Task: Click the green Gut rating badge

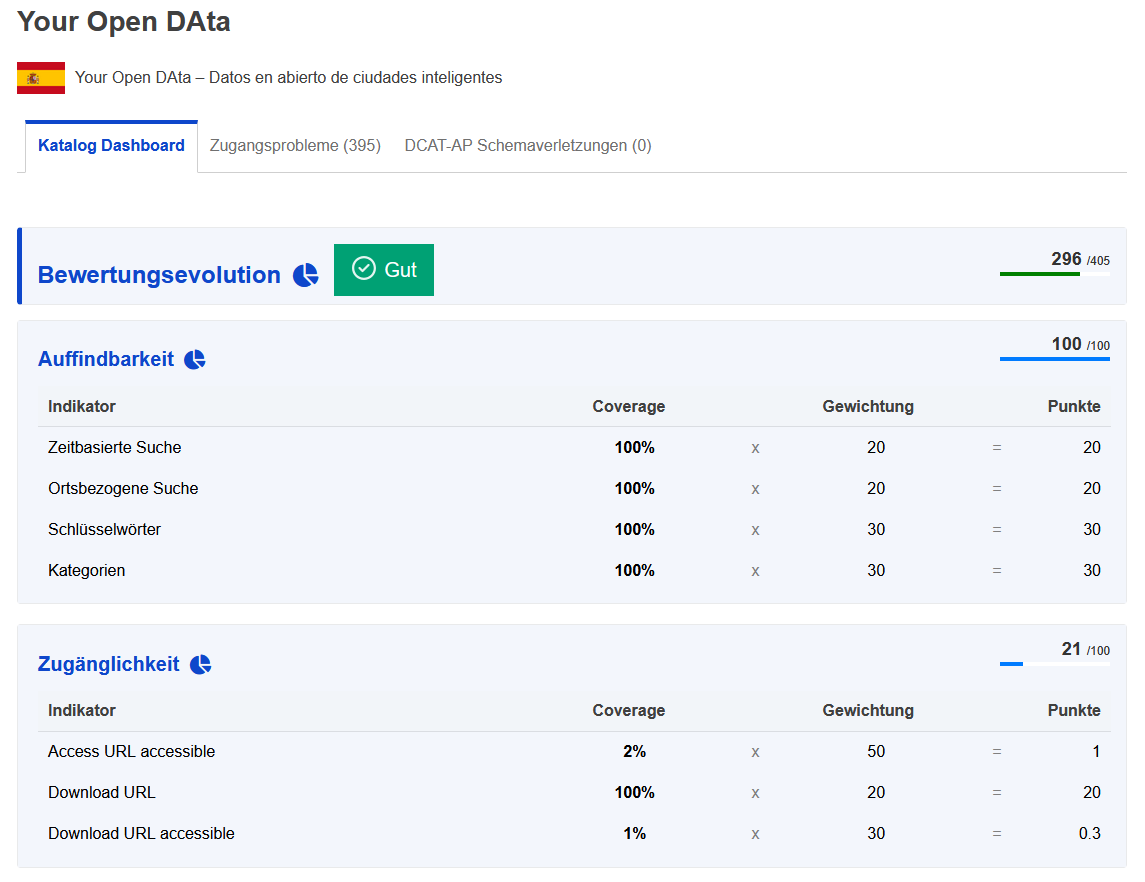Action: (383, 269)
